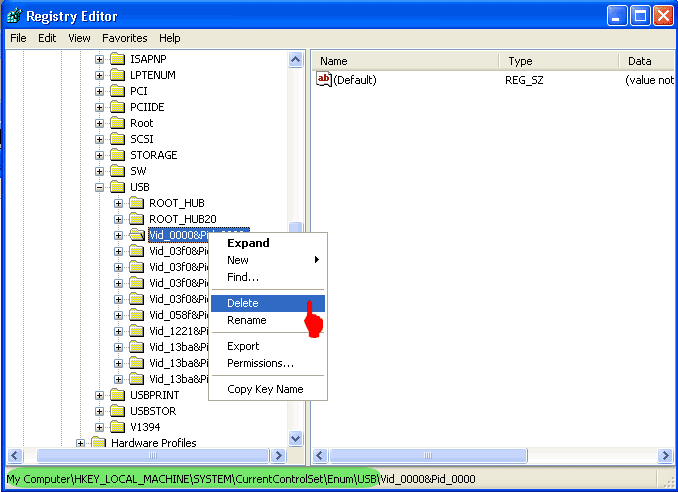Select the SCSI key label
The image size is (678, 492).
[x=142, y=139]
